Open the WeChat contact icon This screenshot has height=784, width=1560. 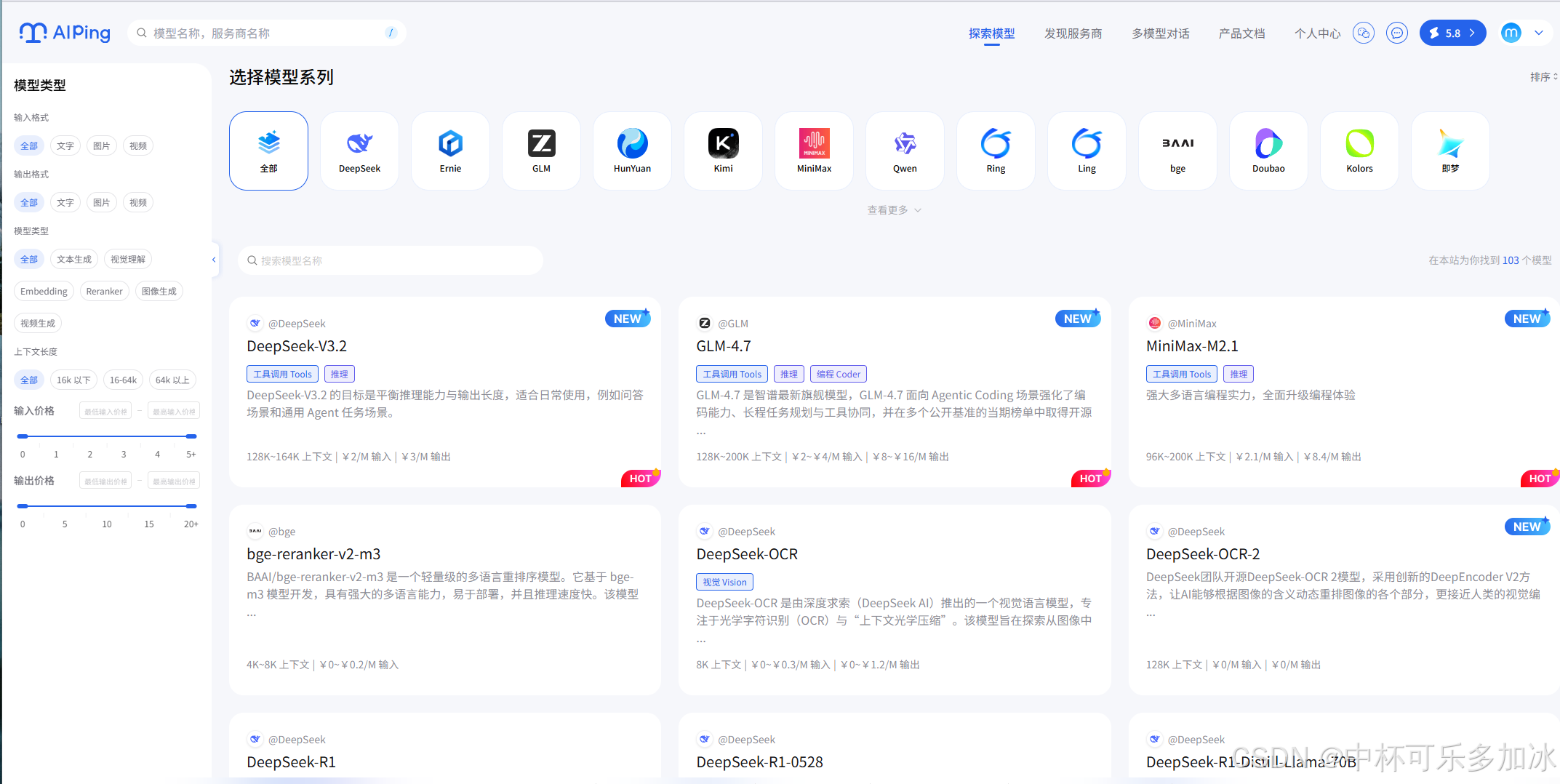point(1364,33)
